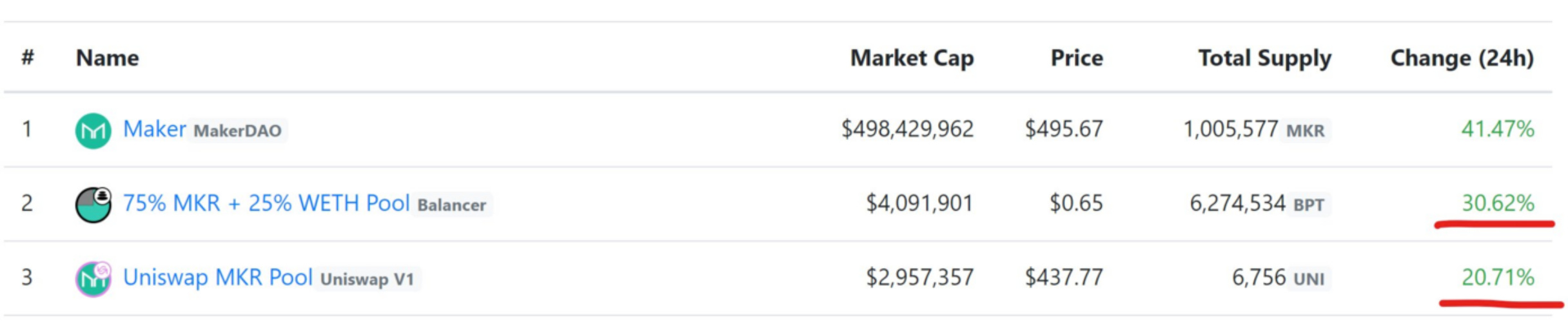The height and width of the screenshot is (328, 1568).
Task: Click the Uniswap V1 tag badge
Action: [367, 280]
